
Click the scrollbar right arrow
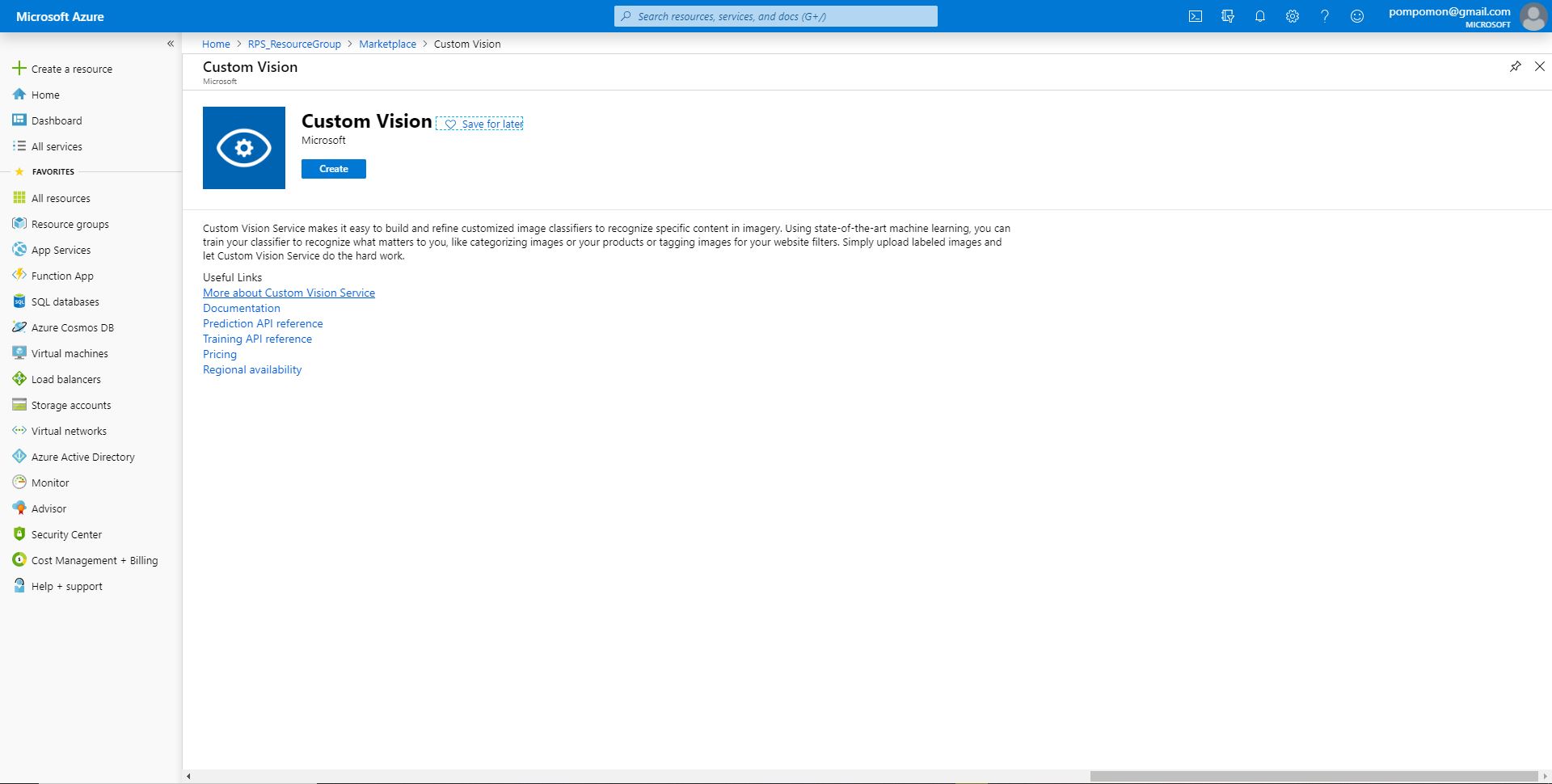(1545, 776)
